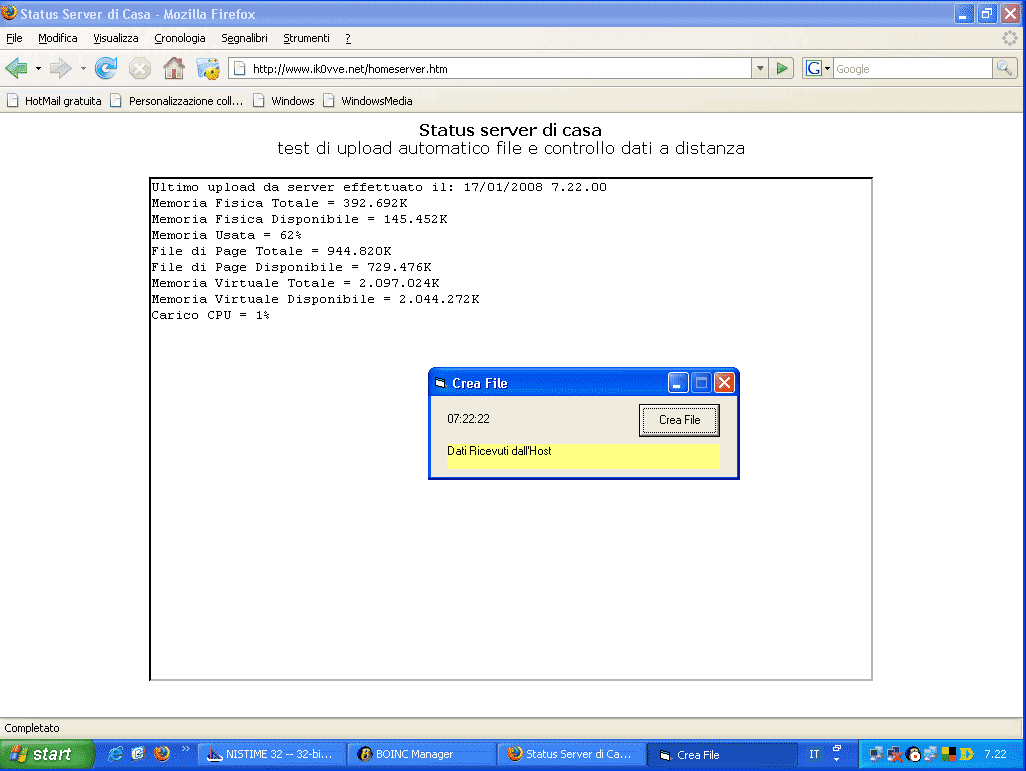The image size is (1026, 771).
Task: Switch to Crea File taskbar button
Action: (x=720, y=755)
